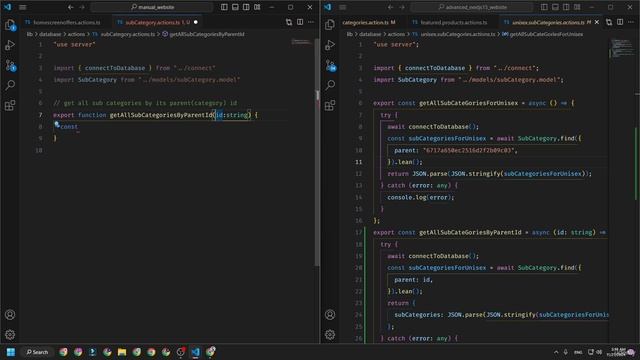Split editor right in left window
Viewport: 640px width, 360px height.
click(x=300, y=22)
